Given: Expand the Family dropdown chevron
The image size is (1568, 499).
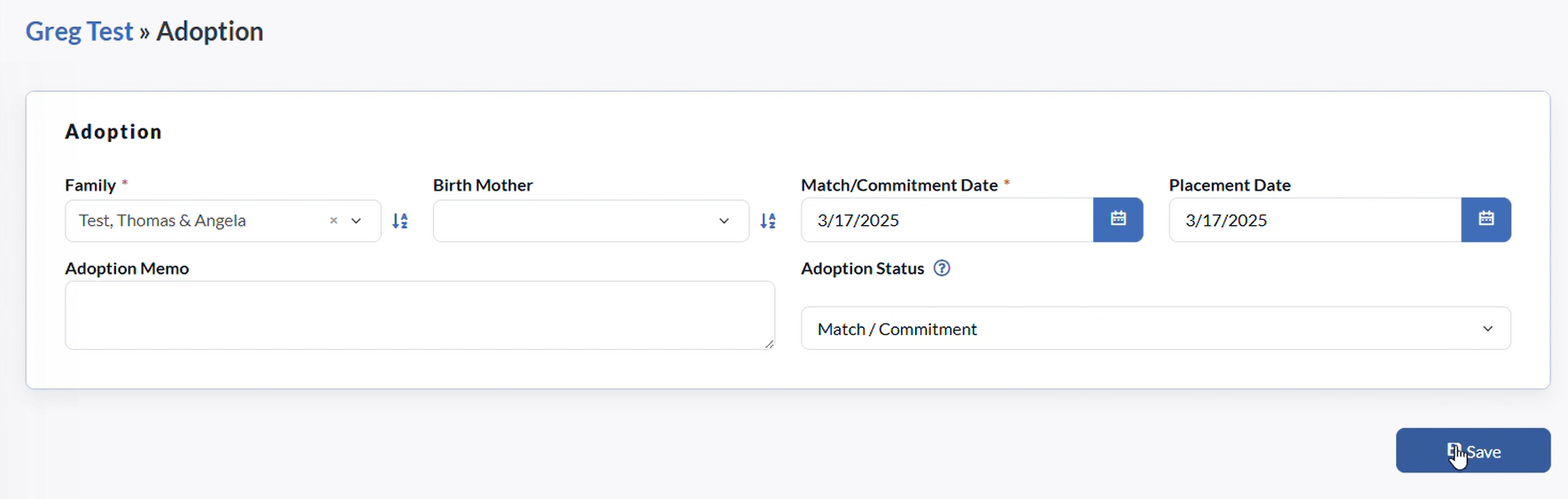Looking at the screenshot, I should point(356,221).
